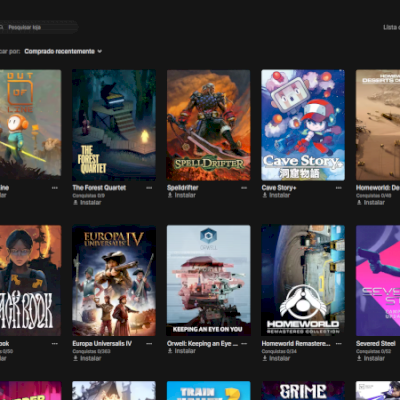Screen dimensions: 400x400
Task: Open the Homeworld Deserts cover thumbnail
Action: [378, 125]
